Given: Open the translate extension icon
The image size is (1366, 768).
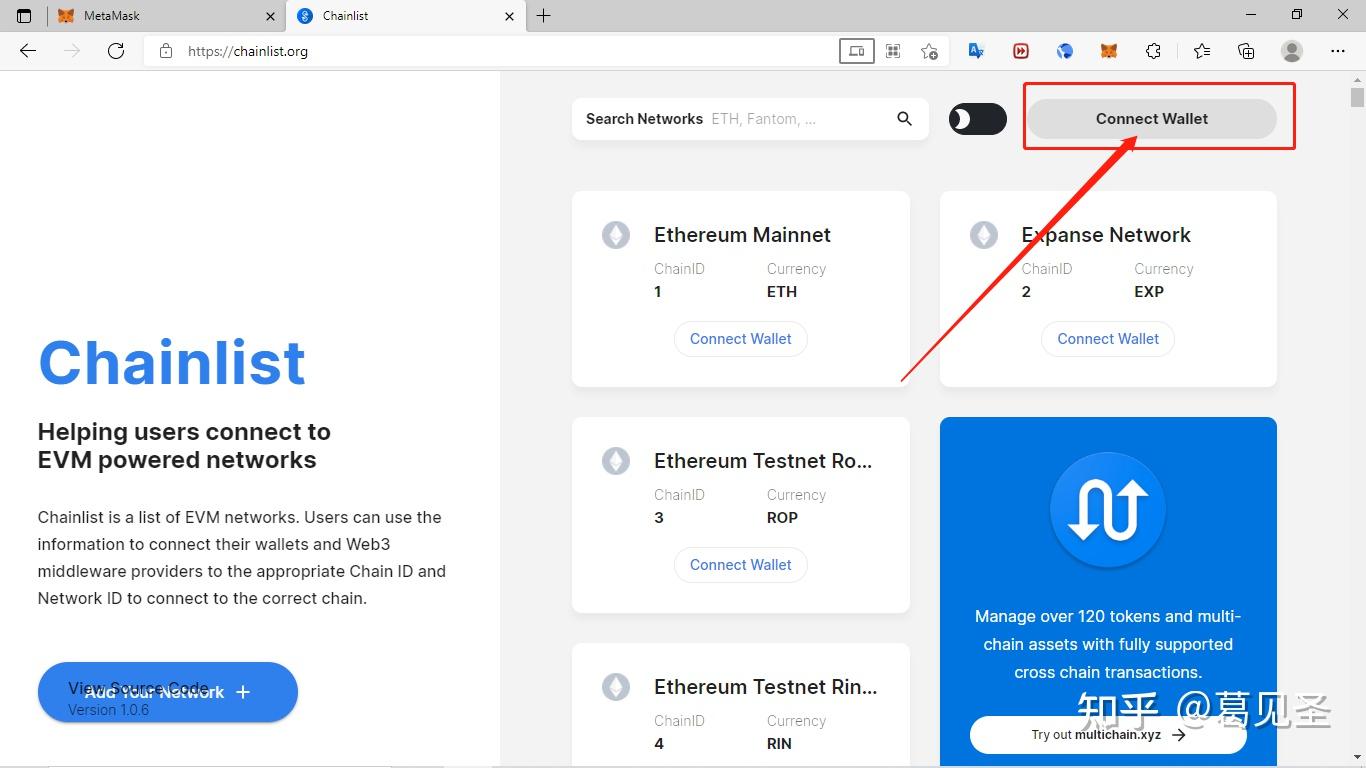Looking at the screenshot, I should coord(977,51).
